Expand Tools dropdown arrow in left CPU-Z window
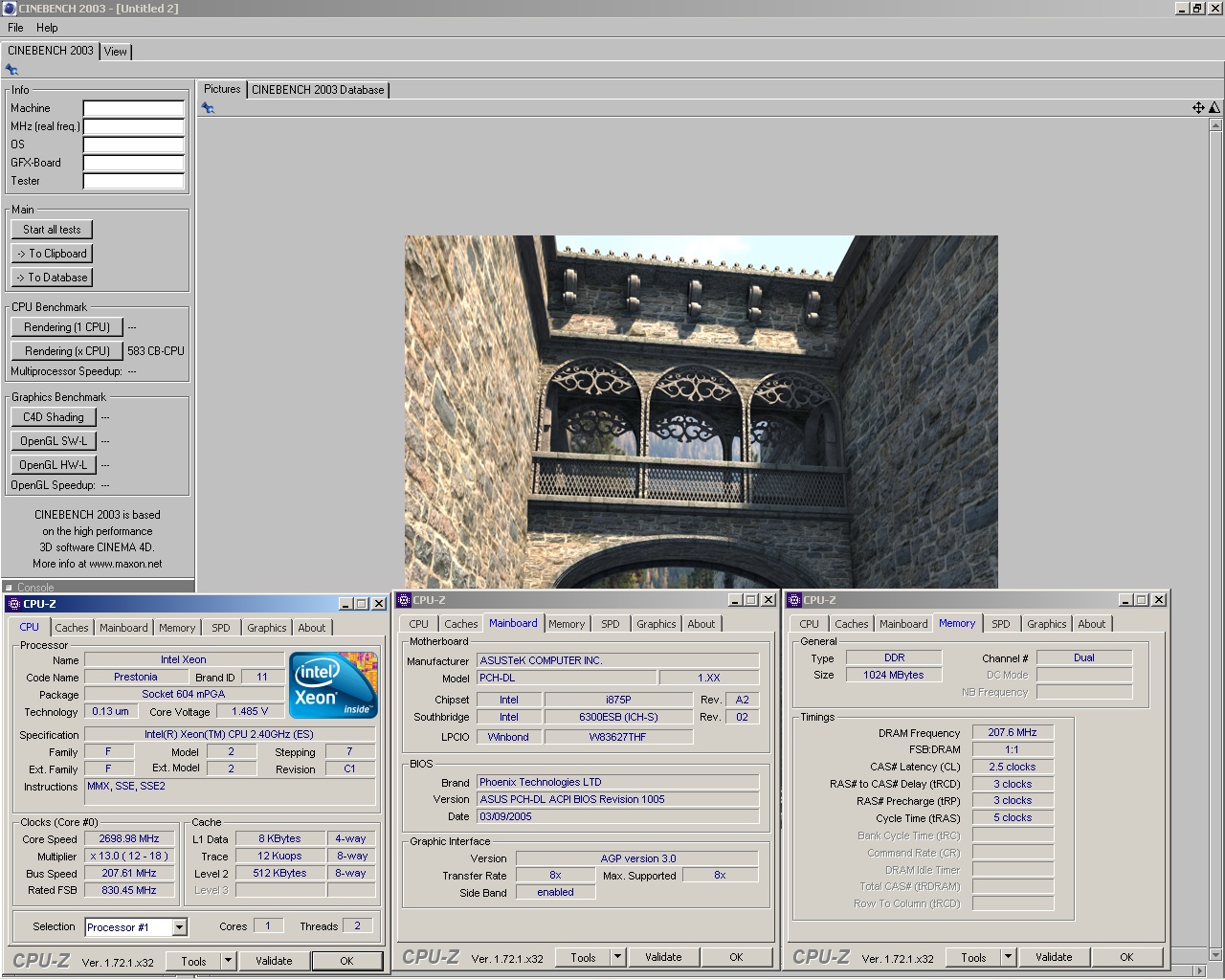Viewport: 1225px width, 980px height. point(228,961)
